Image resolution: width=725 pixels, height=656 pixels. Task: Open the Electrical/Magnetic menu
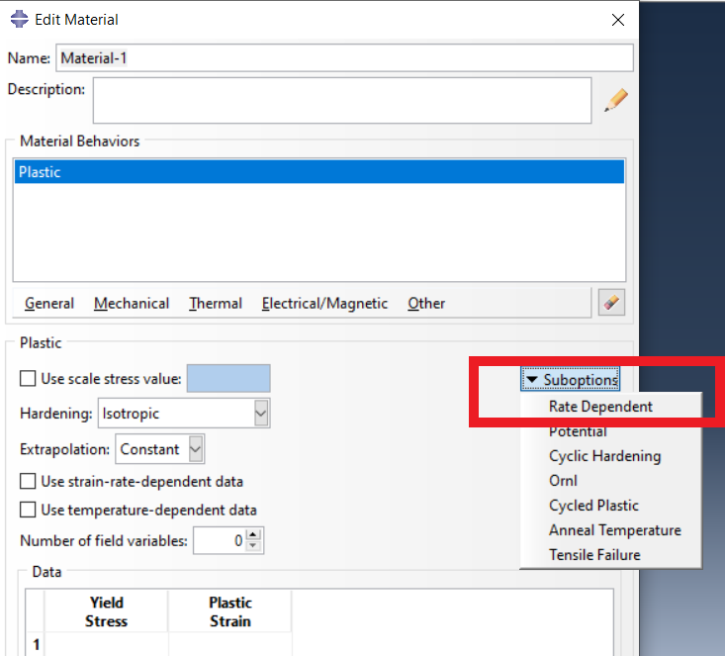pyautogui.click(x=324, y=303)
